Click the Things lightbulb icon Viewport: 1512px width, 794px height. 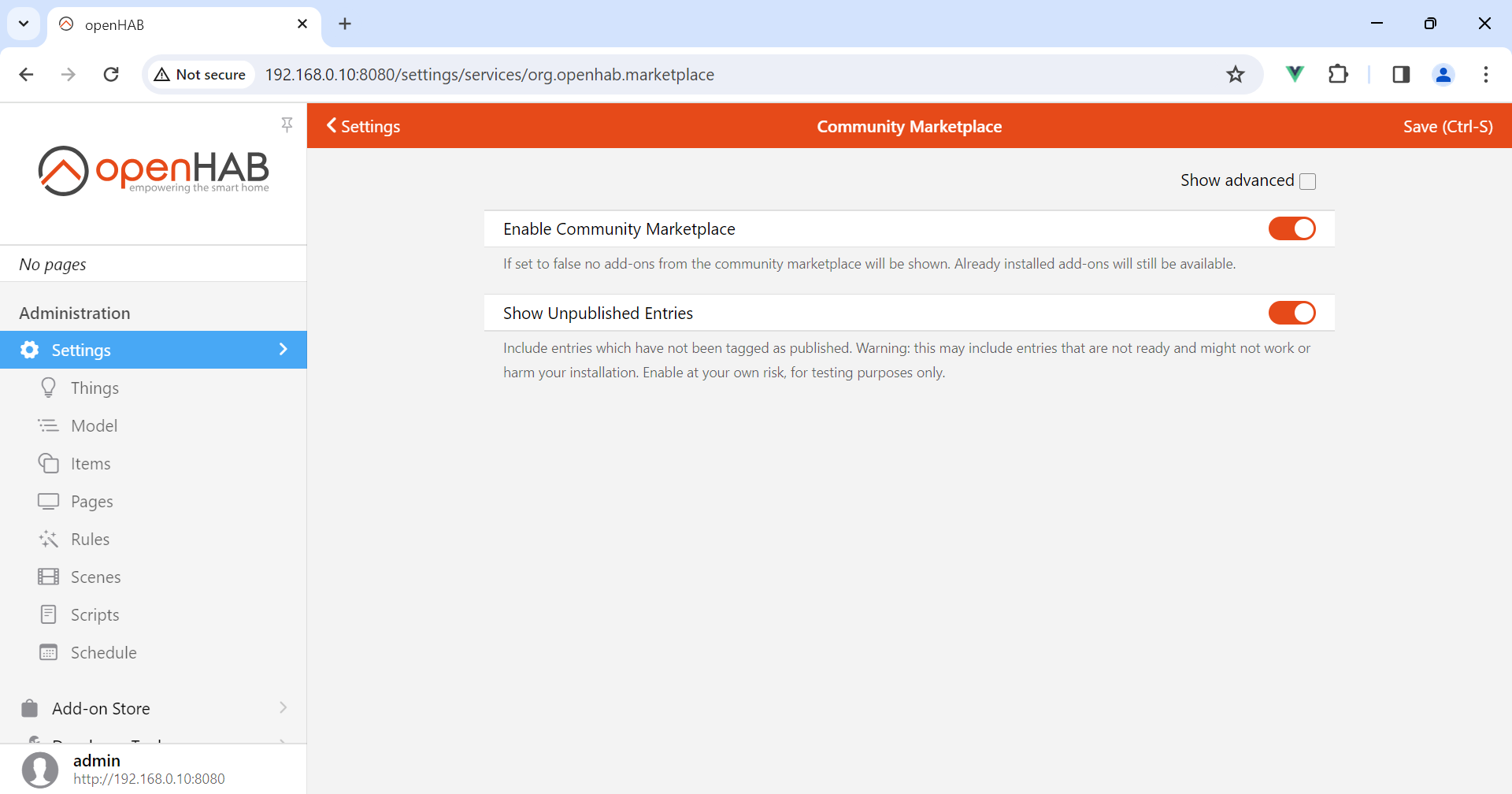tap(49, 388)
